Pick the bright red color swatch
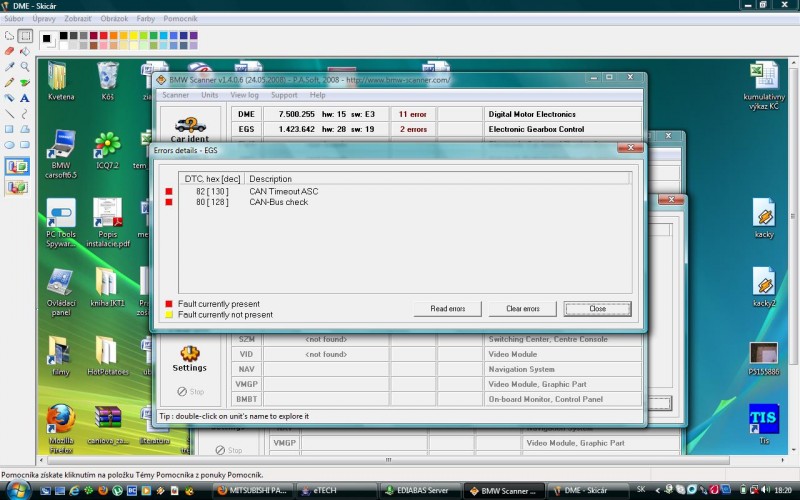The height and width of the screenshot is (500, 800). [x=104, y=35]
